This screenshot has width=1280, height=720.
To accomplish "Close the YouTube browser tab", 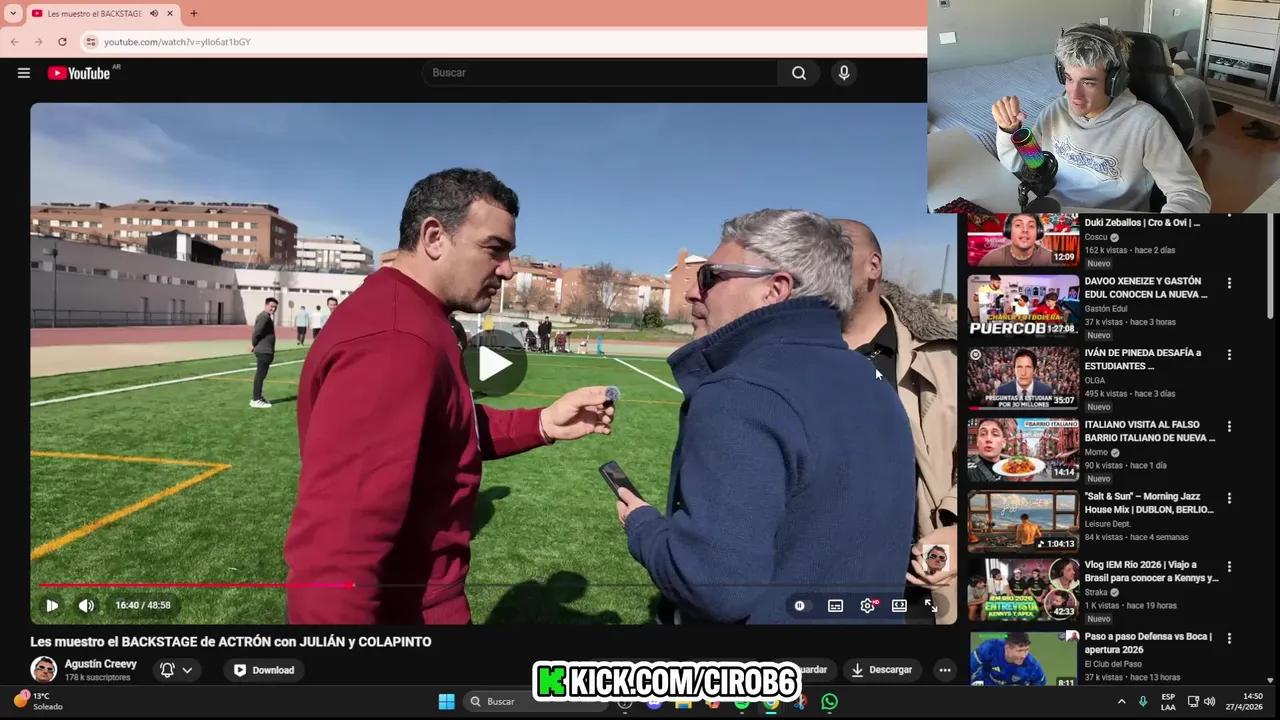I will [x=170, y=13].
